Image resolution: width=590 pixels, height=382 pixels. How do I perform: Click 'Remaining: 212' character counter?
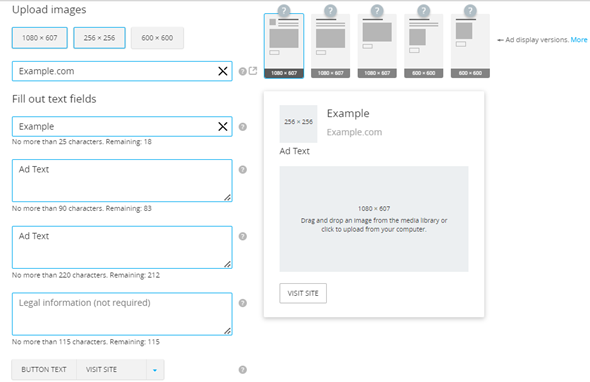(135, 275)
